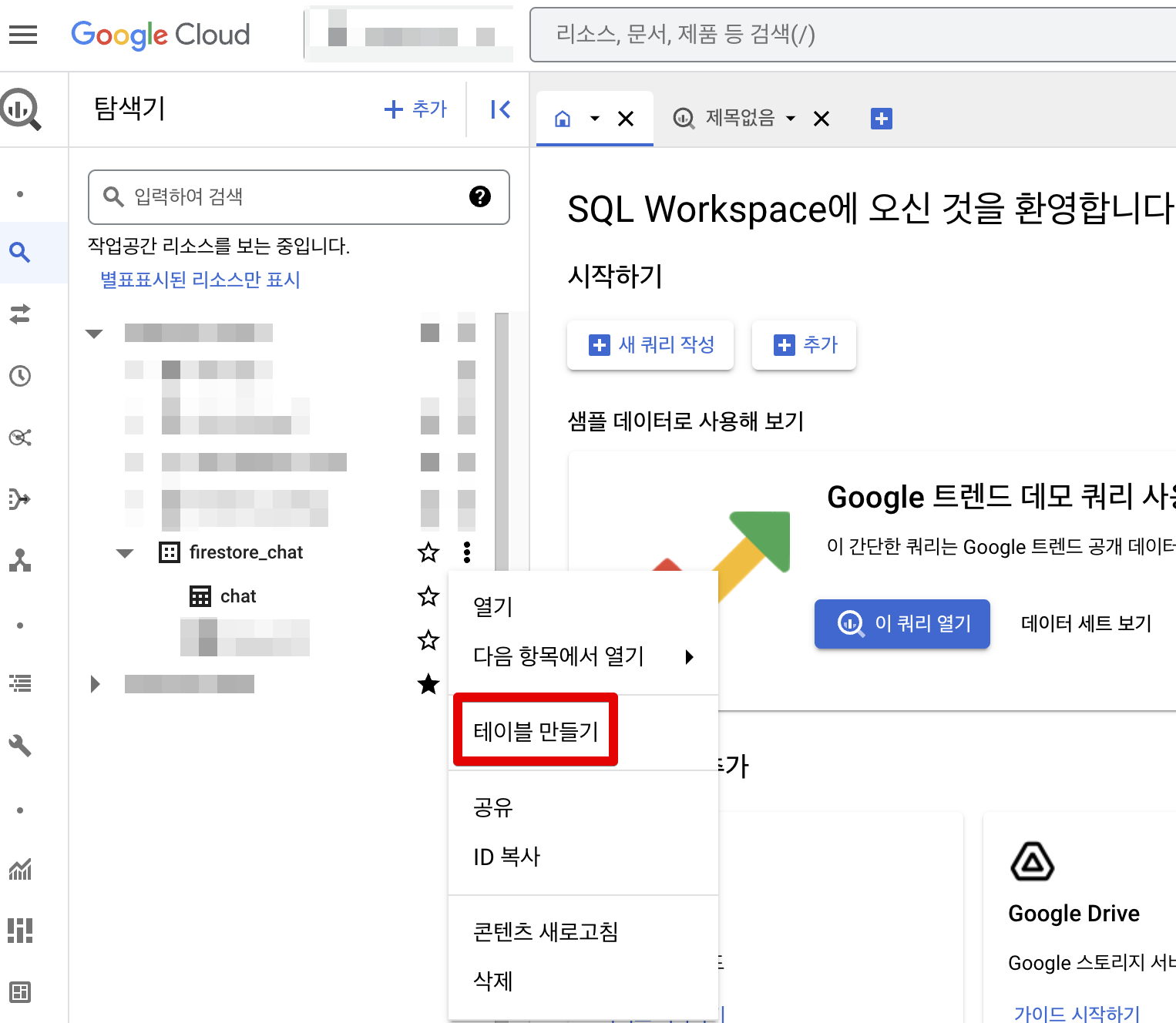
Task: Open the sidebar icon with three connected nodes
Action: click(x=20, y=561)
